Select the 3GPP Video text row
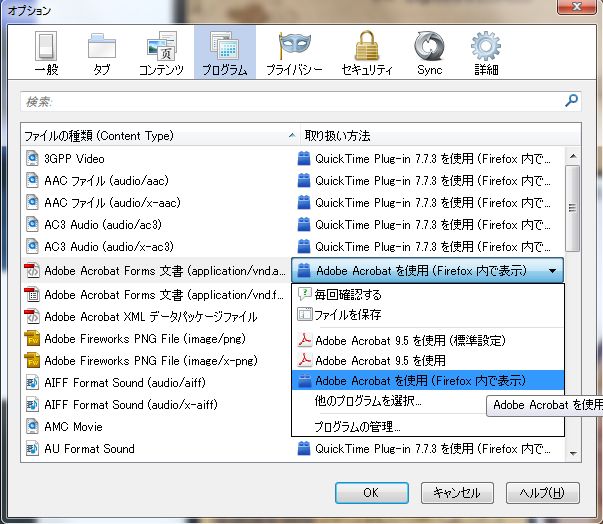The width and height of the screenshot is (603, 524). 74,159
